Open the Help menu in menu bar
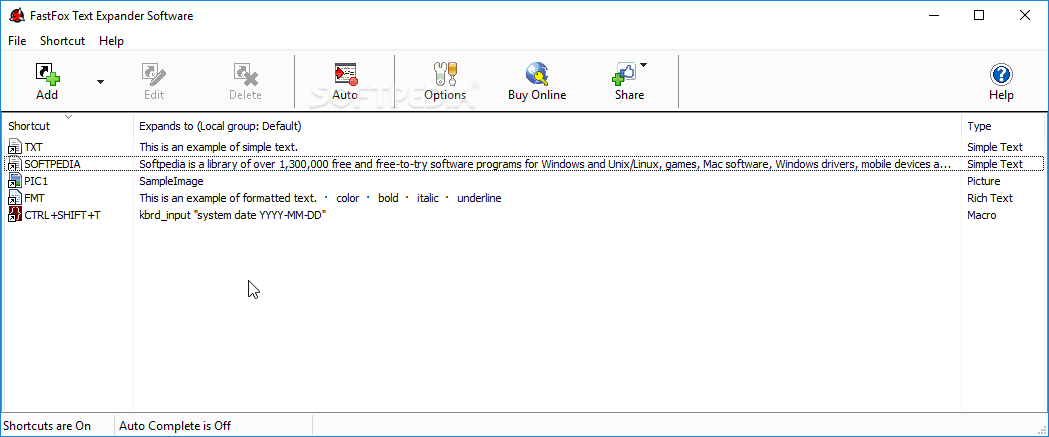The image size is (1049, 437). tap(111, 41)
